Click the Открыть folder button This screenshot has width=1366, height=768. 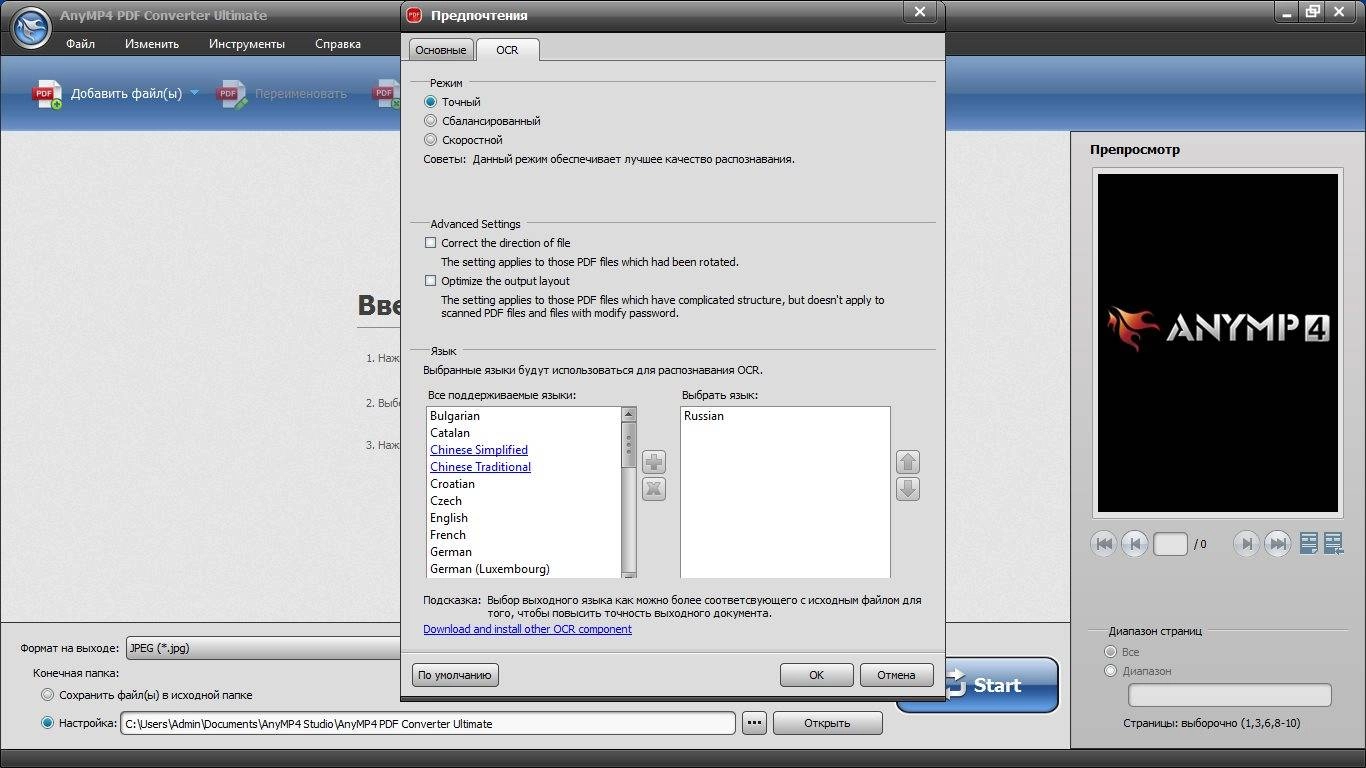click(827, 723)
